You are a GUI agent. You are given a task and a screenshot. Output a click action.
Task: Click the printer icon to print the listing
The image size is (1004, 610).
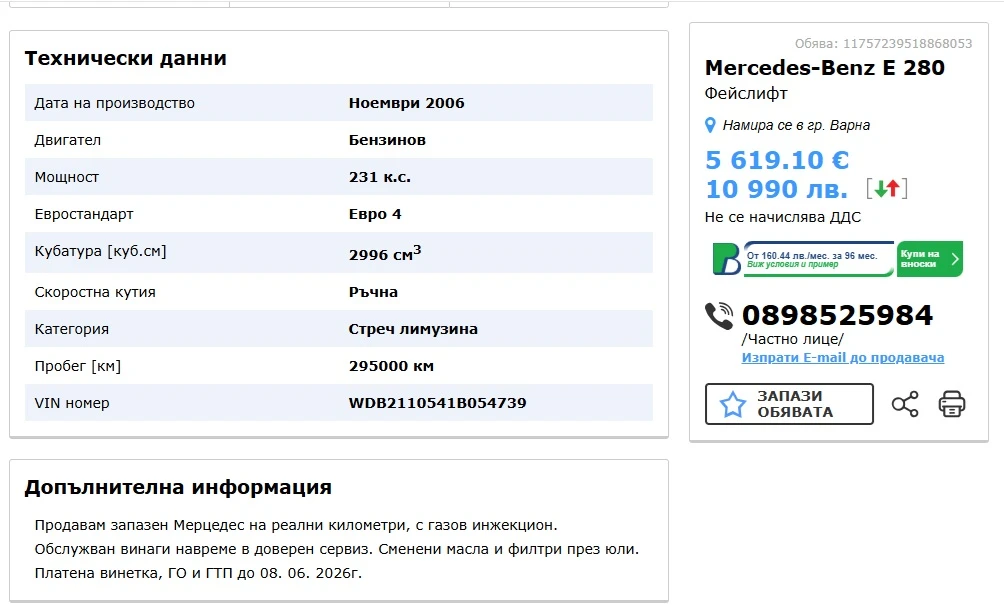coord(951,403)
